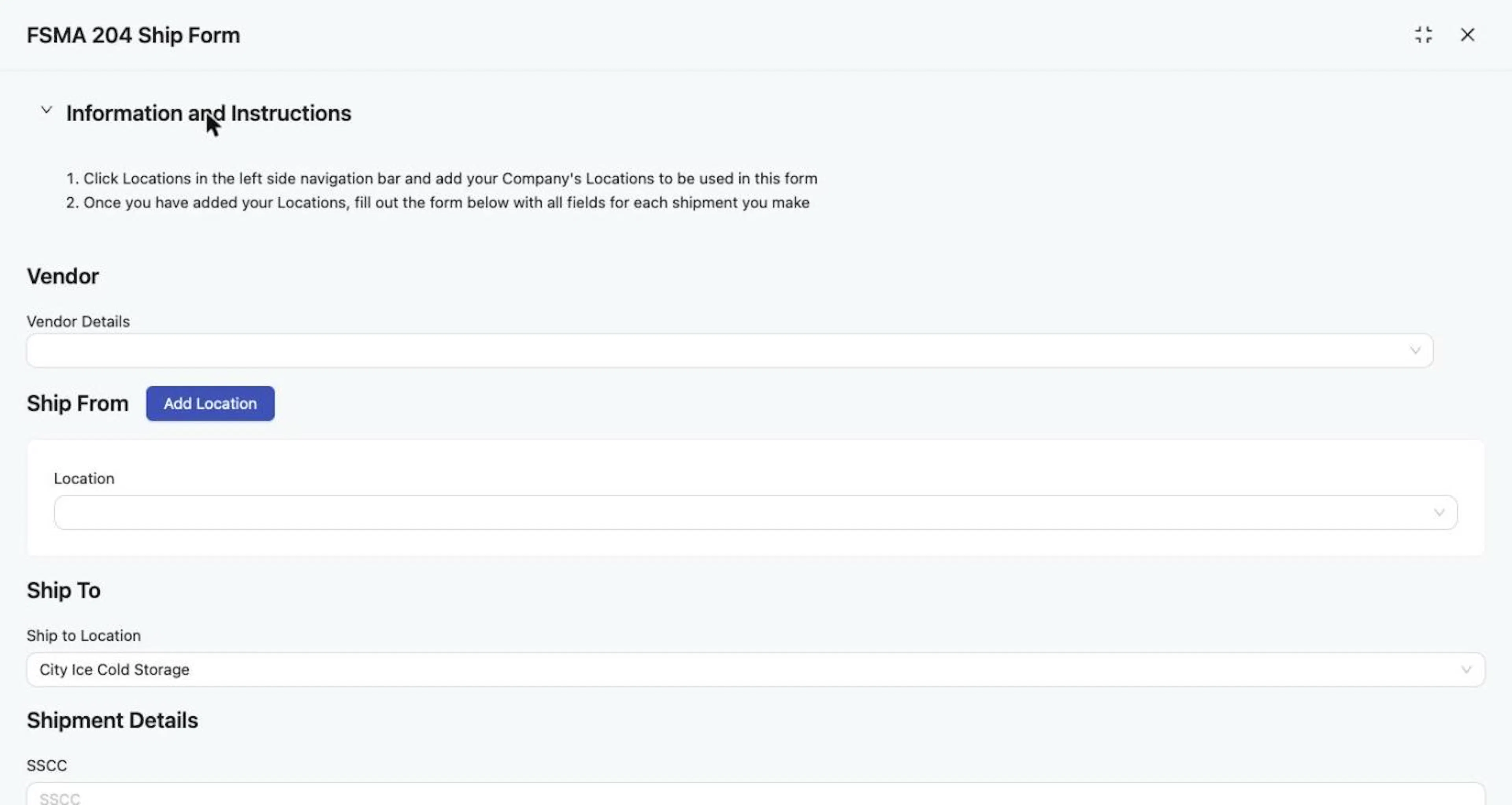Open the Ship to Location dropdown

click(756, 670)
